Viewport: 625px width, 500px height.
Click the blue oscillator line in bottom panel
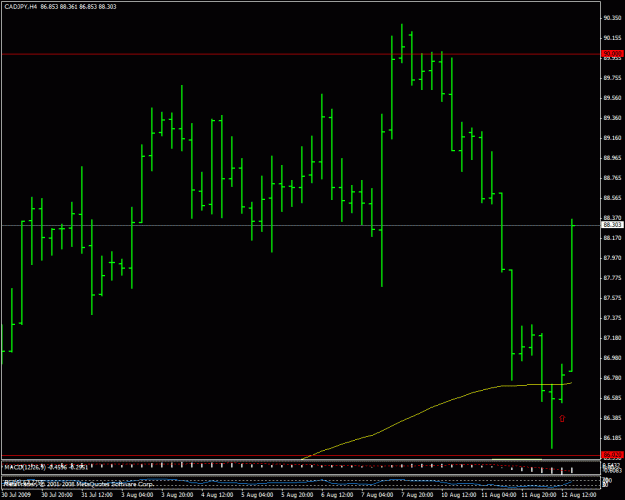click(285, 482)
